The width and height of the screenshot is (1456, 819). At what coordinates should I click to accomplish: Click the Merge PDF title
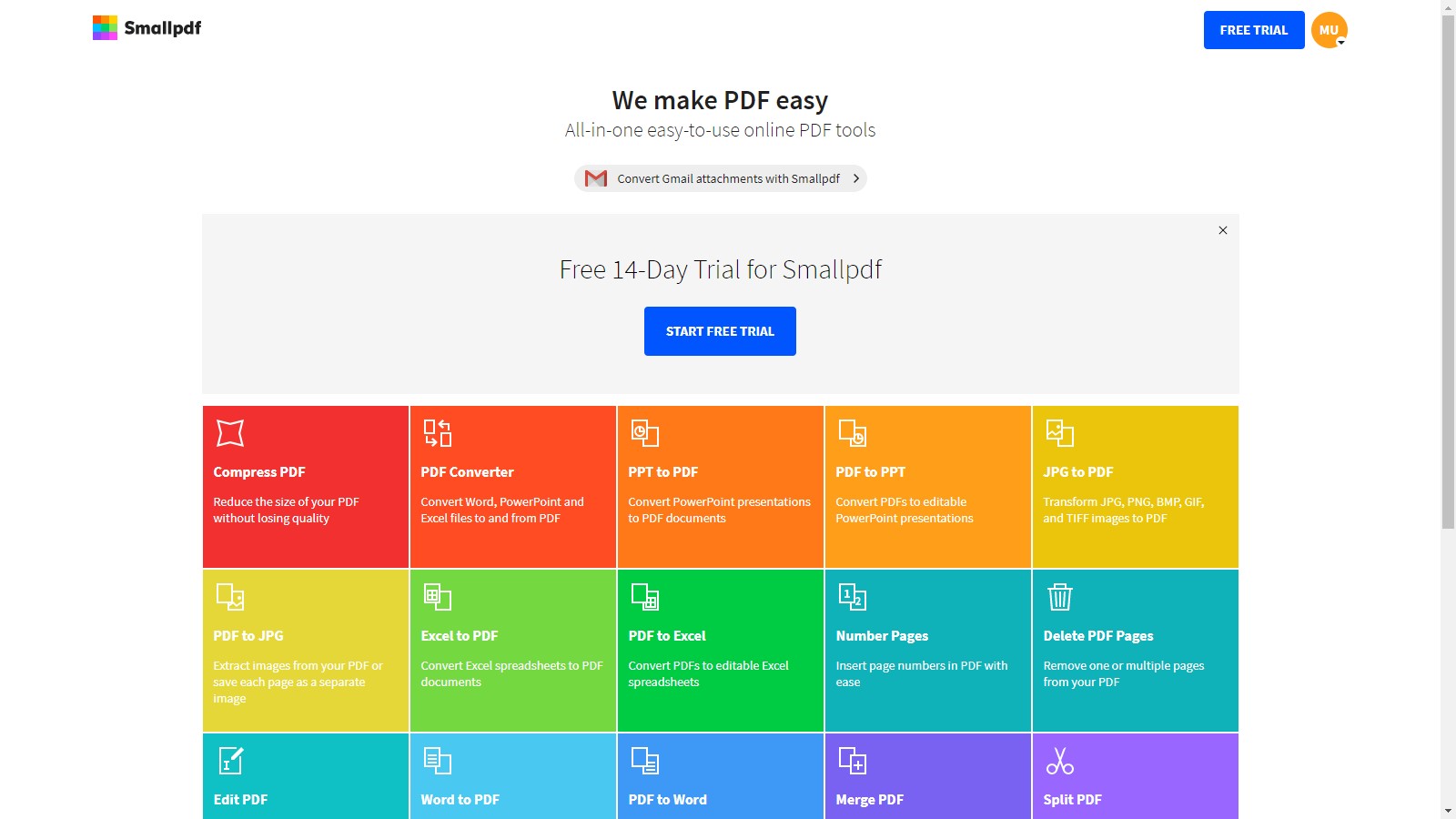tap(870, 800)
